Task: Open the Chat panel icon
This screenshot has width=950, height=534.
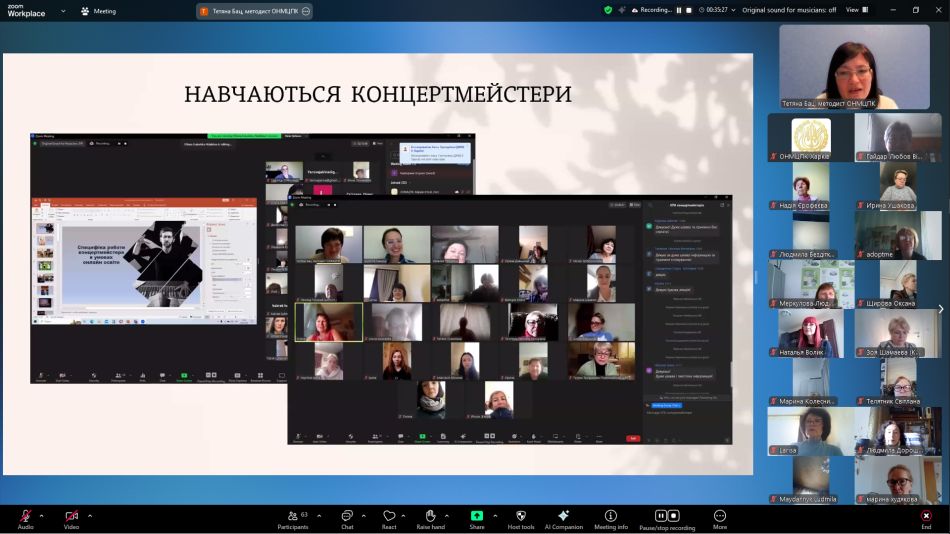Action: click(x=347, y=516)
